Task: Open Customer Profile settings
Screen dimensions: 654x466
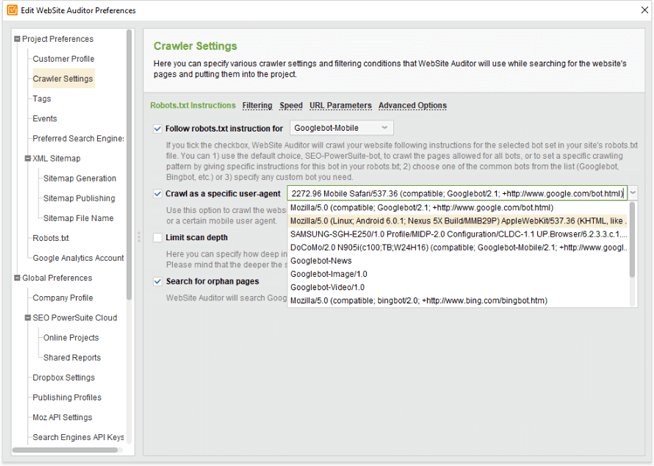Action: pyautogui.click(x=63, y=59)
